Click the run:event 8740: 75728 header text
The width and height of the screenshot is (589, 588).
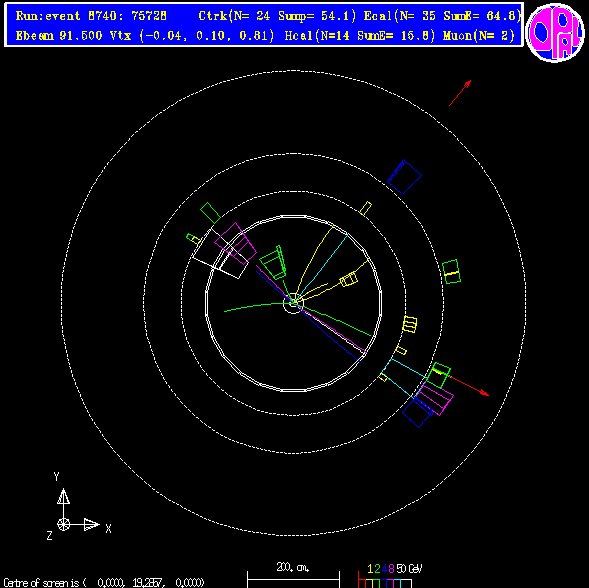[91, 16]
